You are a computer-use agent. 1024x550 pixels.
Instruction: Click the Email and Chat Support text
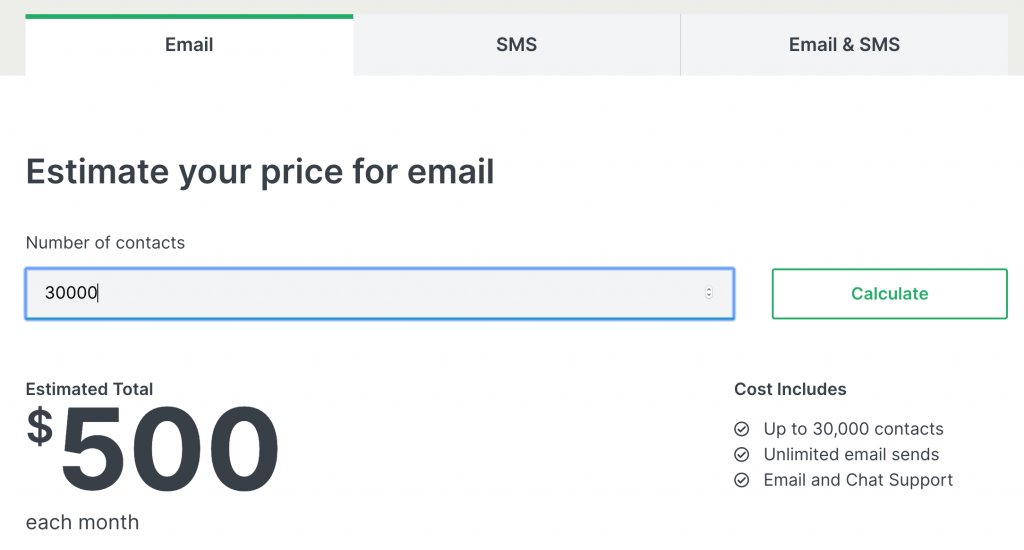click(858, 480)
